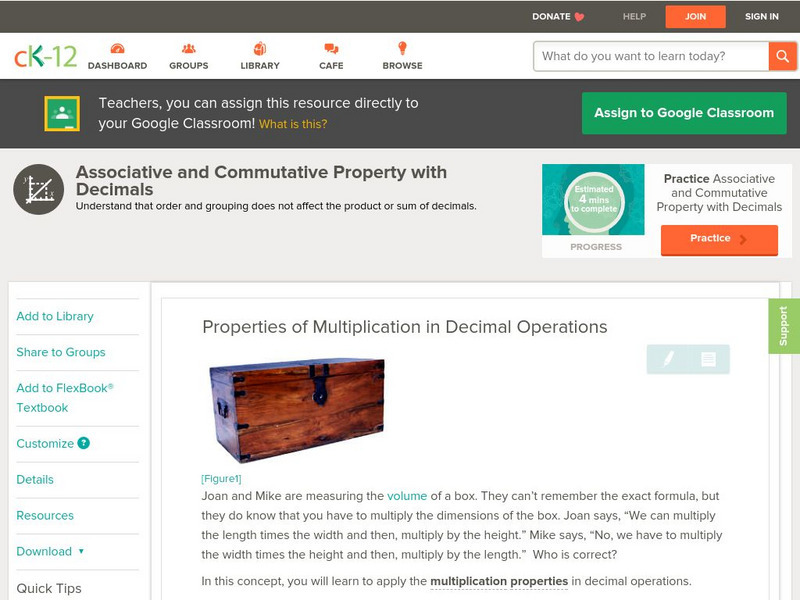800x600 pixels.
Task: Click 'Properties of Multiplication in Decimal Operations' heading
Action: [x=405, y=327]
